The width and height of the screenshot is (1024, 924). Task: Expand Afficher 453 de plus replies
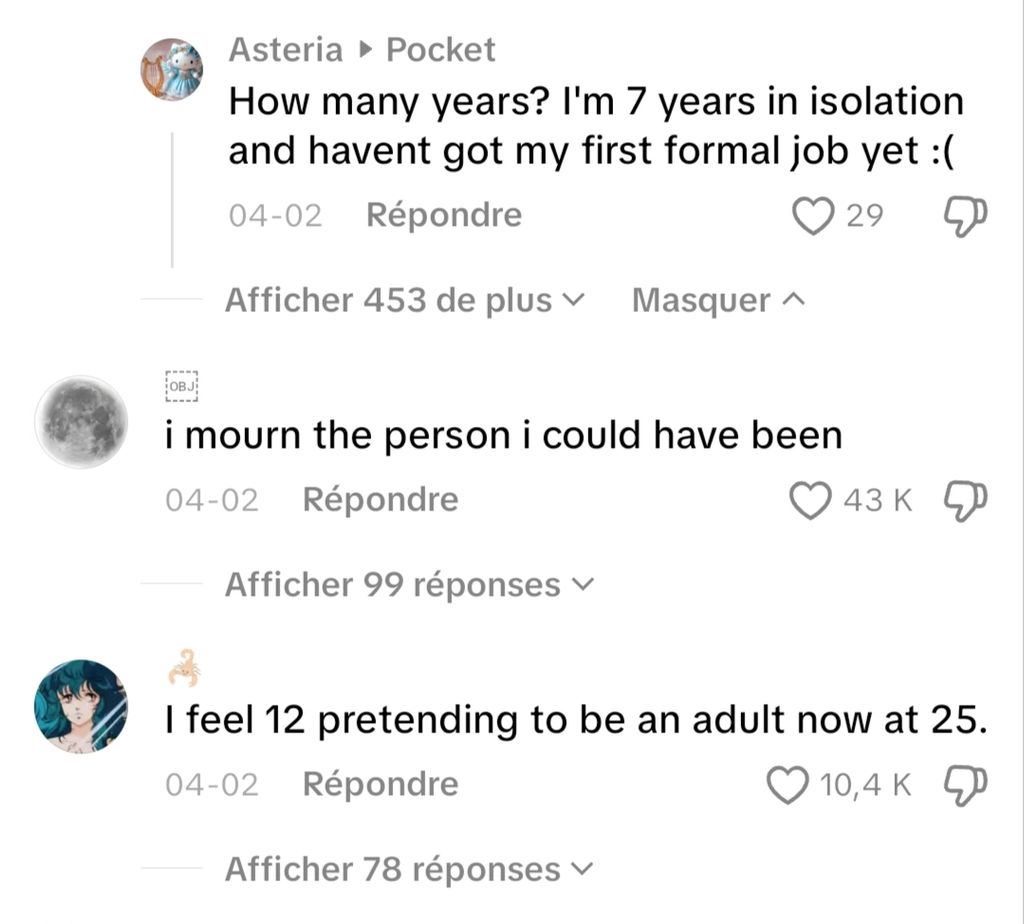[404, 300]
